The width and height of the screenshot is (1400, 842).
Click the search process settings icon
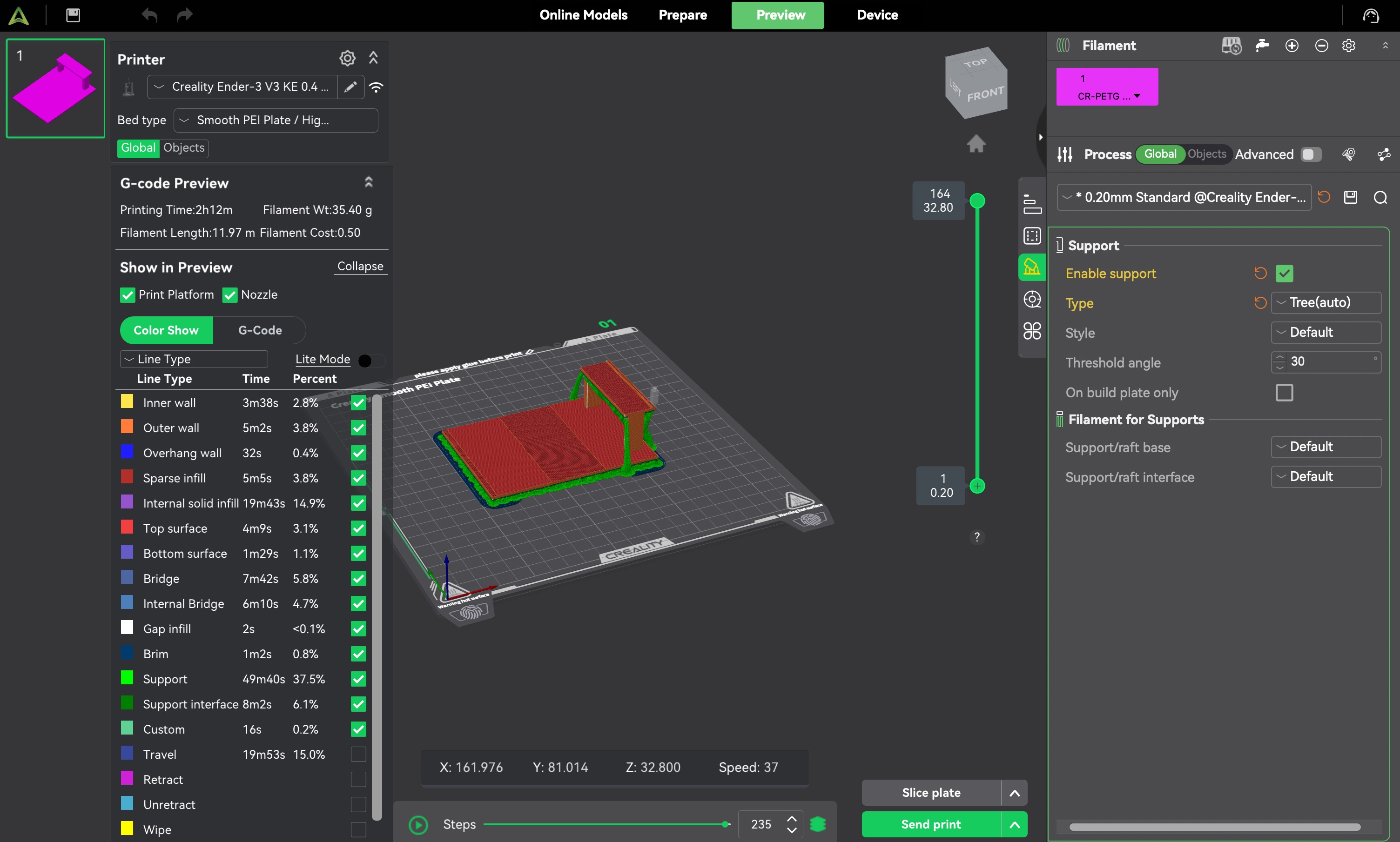(1380, 197)
